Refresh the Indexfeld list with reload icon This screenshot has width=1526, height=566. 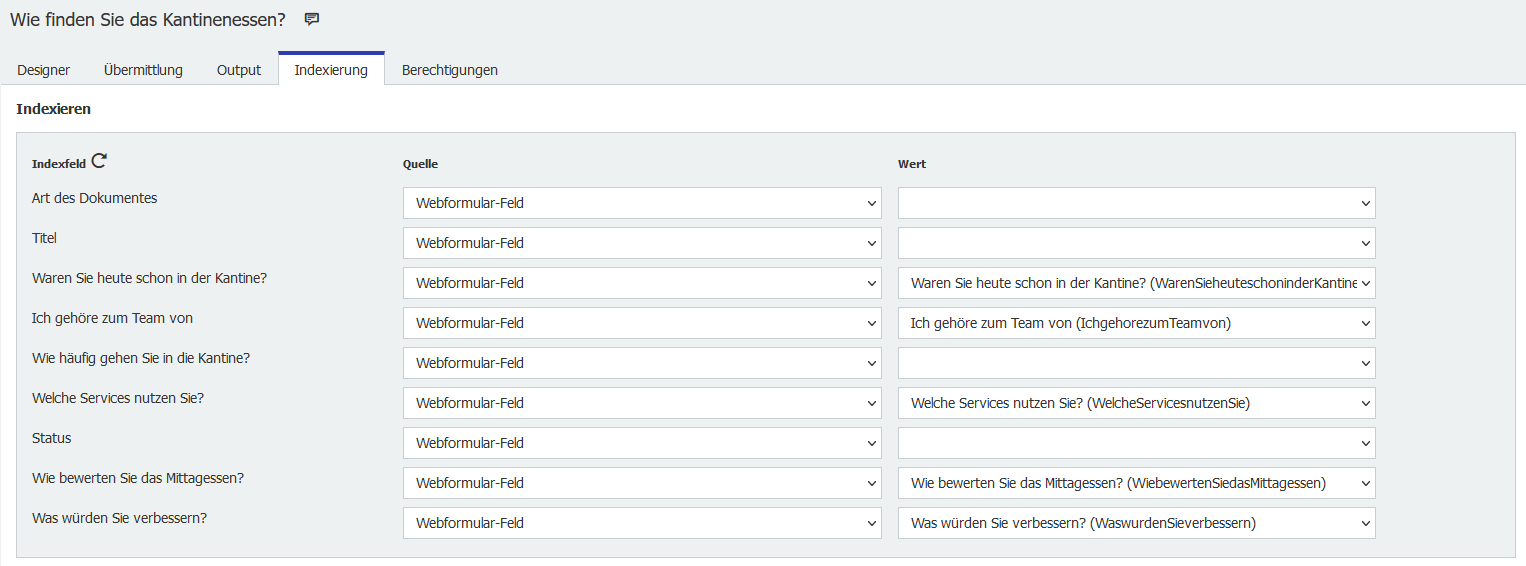99,160
